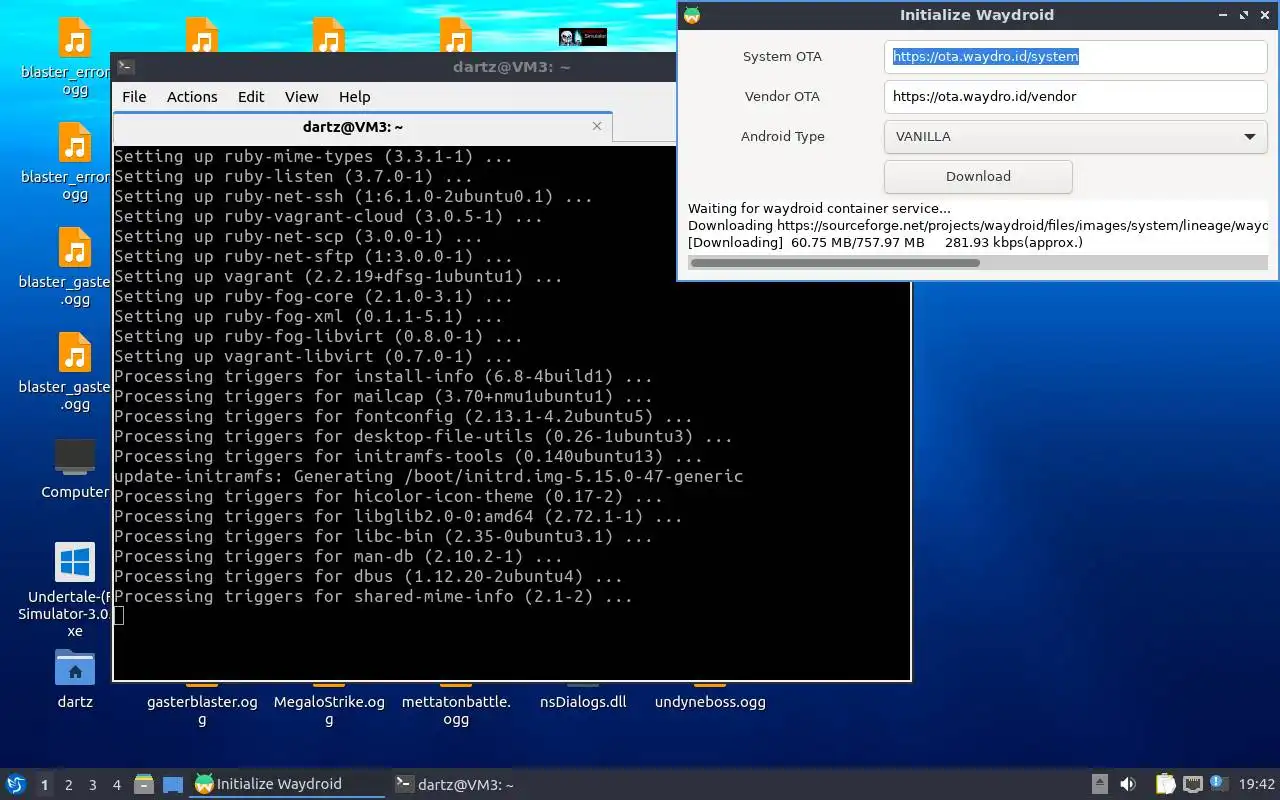The image size is (1280, 800).
Task: Click the wired network tray icon
Action: point(1193,784)
